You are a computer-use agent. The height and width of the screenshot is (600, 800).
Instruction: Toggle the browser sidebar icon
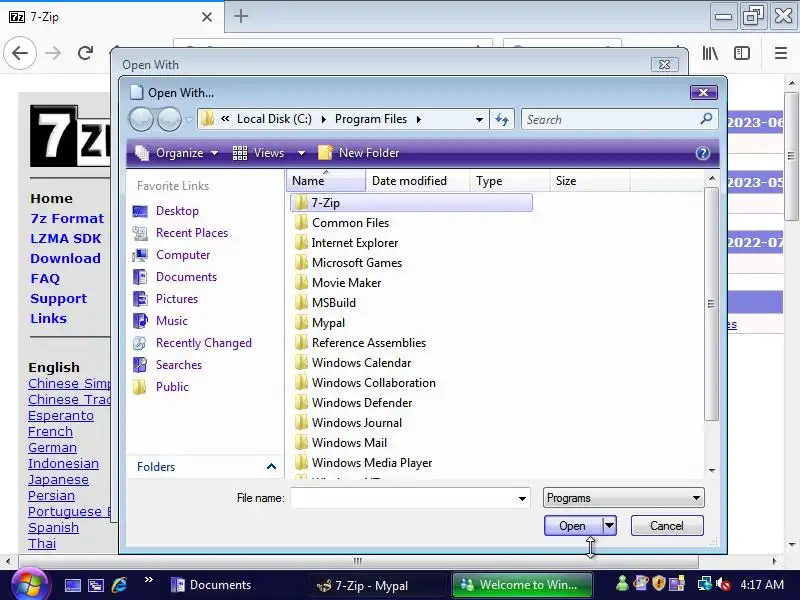[742, 53]
